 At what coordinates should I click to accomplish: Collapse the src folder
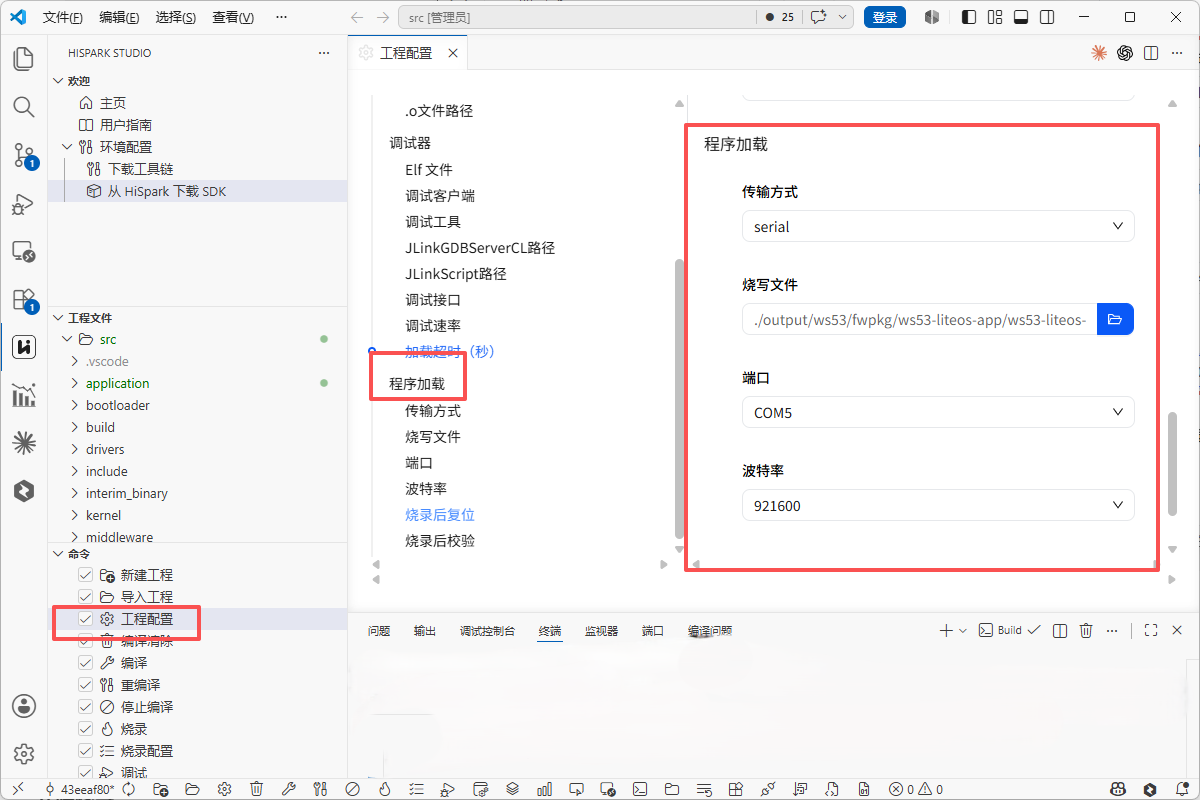(67, 339)
